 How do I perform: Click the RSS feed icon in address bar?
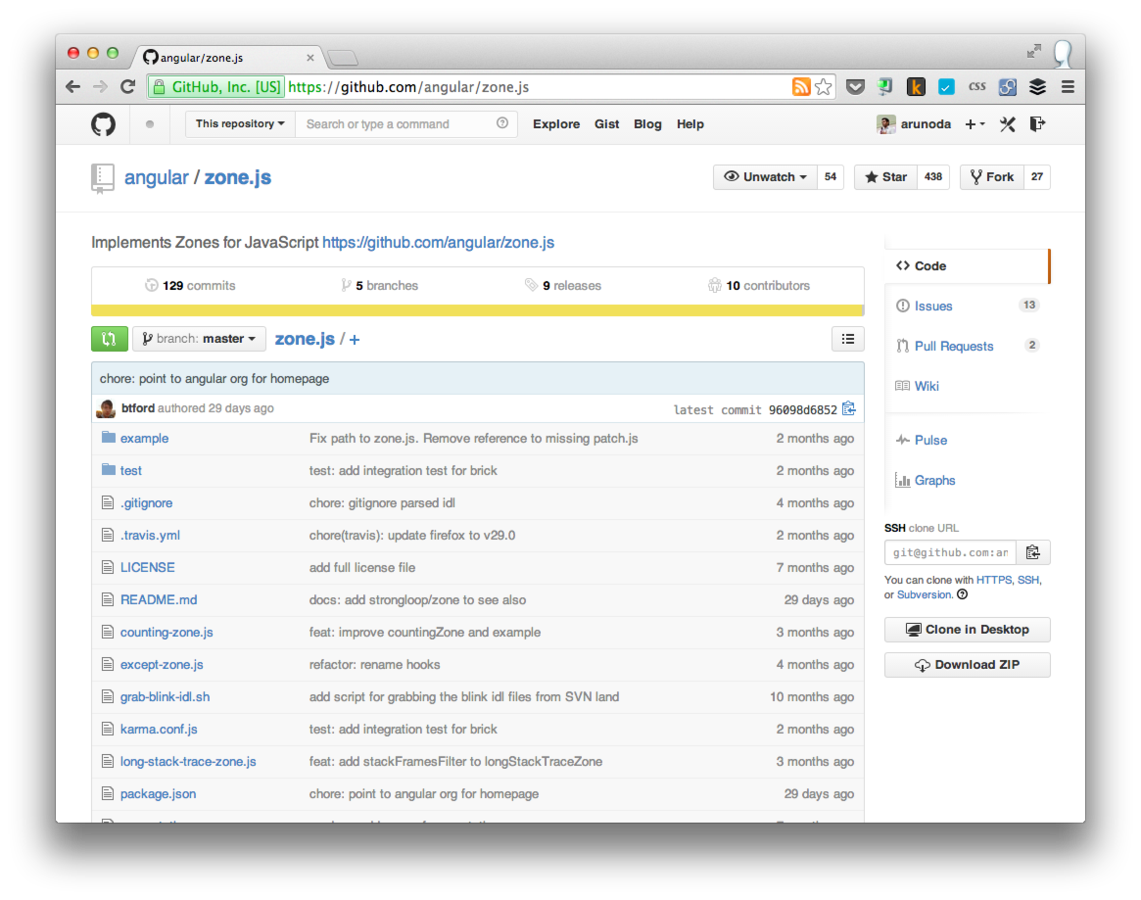pyautogui.click(x=801, y=87)
